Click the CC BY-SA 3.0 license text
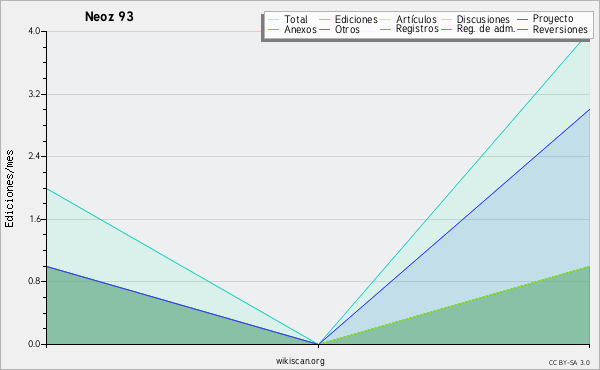 (569, 362)
